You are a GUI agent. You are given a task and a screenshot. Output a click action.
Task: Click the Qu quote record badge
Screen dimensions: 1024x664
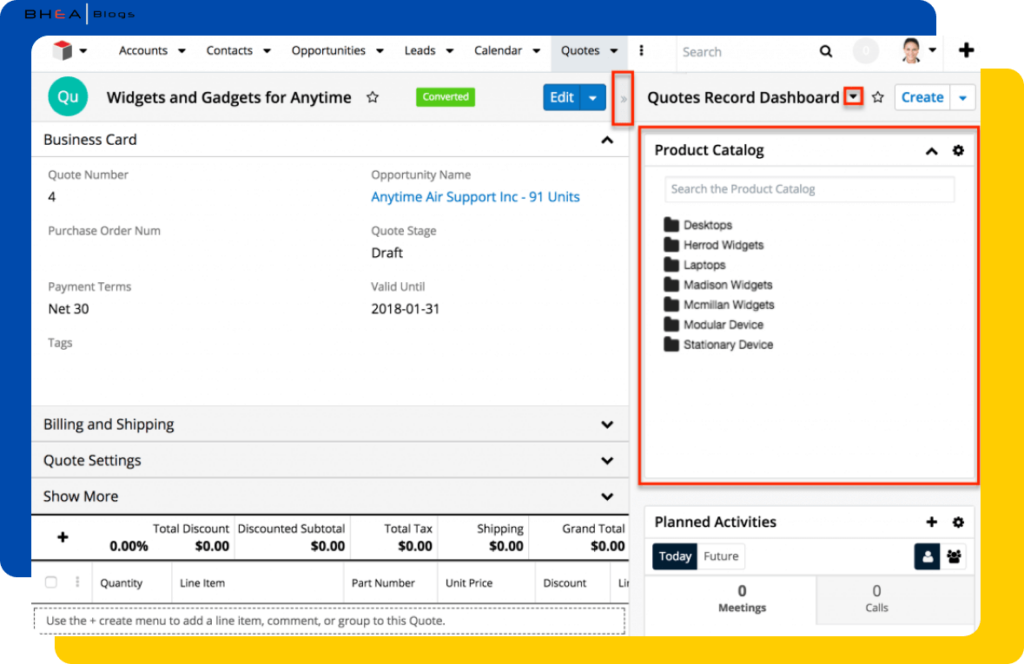(68, 97)
